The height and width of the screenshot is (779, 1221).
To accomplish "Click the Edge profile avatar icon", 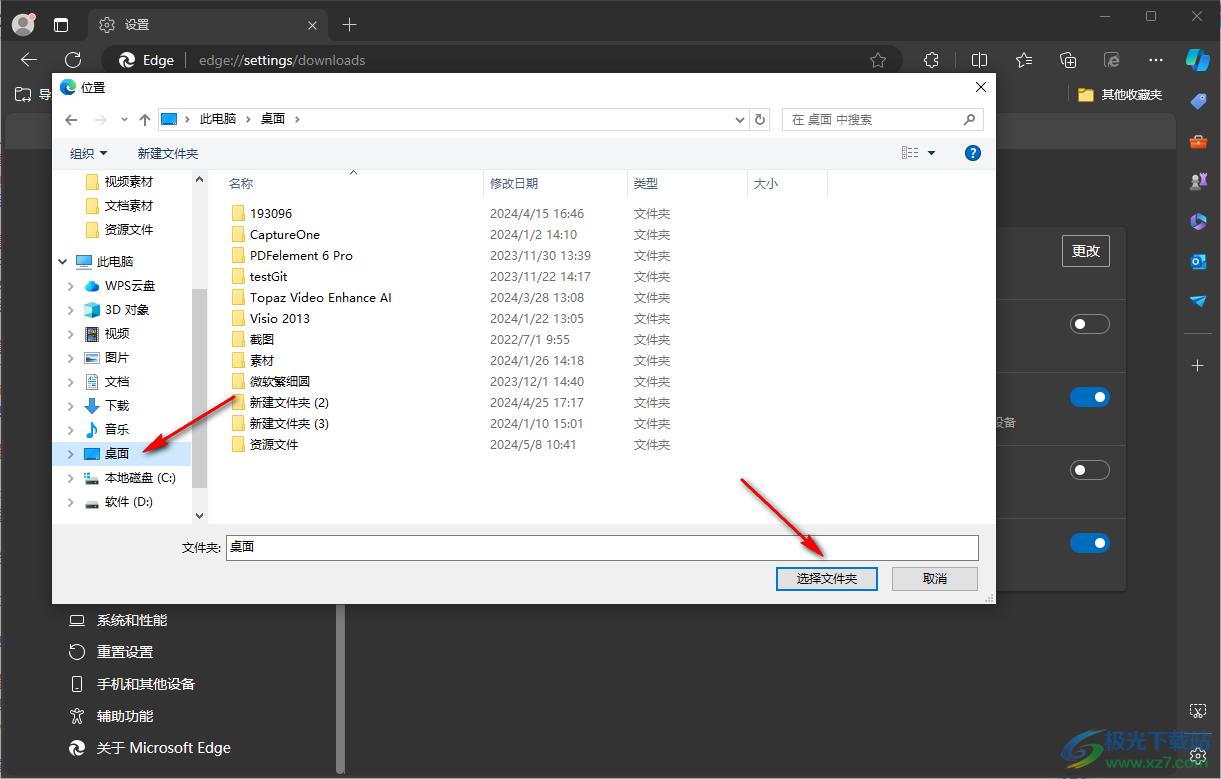I will [23, 24].
